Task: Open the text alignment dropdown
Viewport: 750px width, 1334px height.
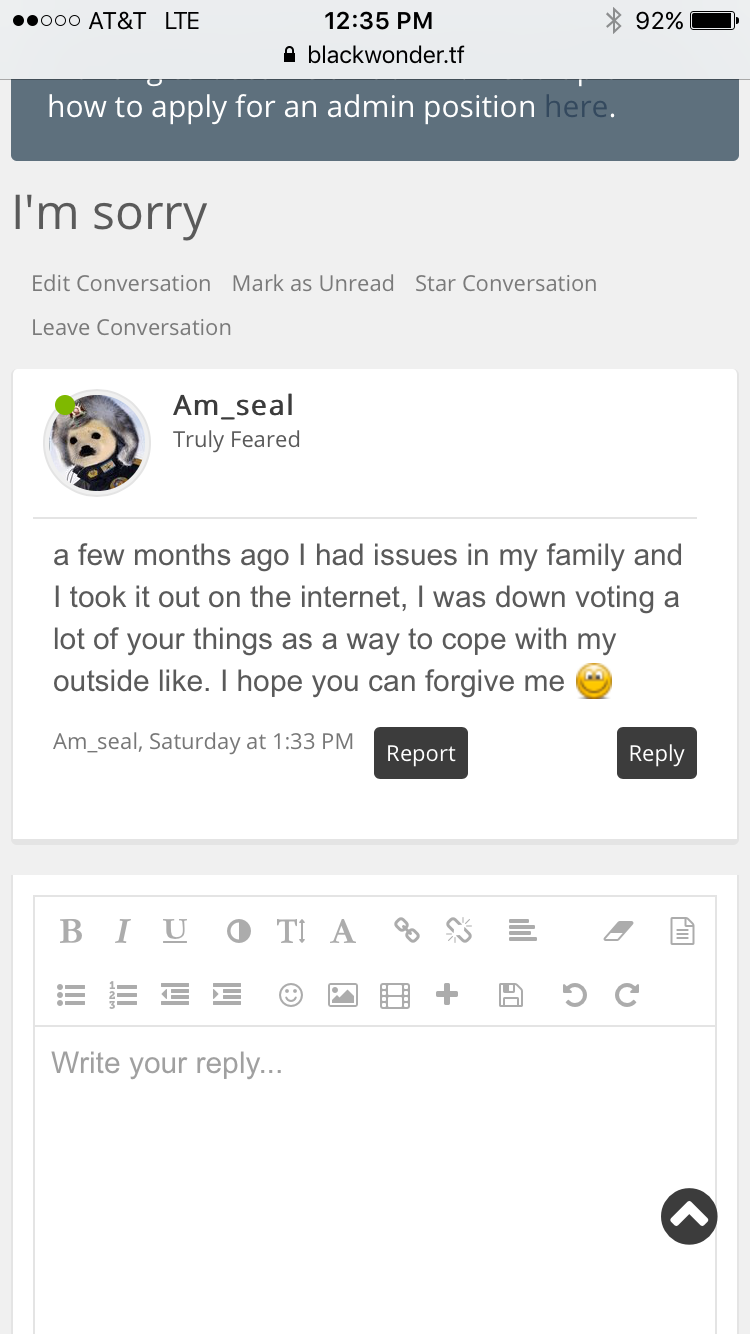Action: point(522,931)
